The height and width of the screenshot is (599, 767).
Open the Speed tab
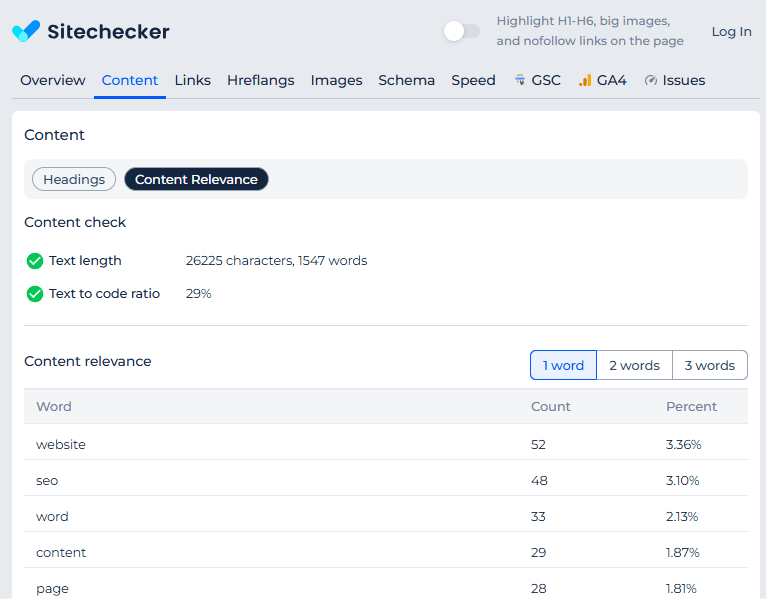pos(474,80)
